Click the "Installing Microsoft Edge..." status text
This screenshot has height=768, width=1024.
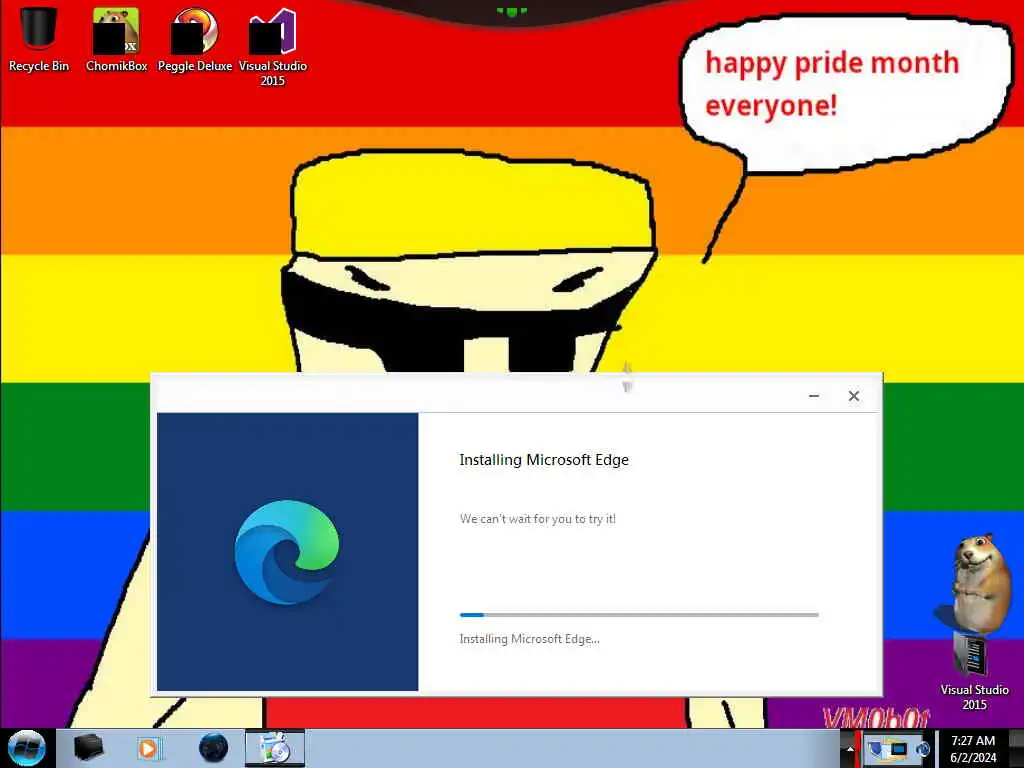[x=530, y=639]
